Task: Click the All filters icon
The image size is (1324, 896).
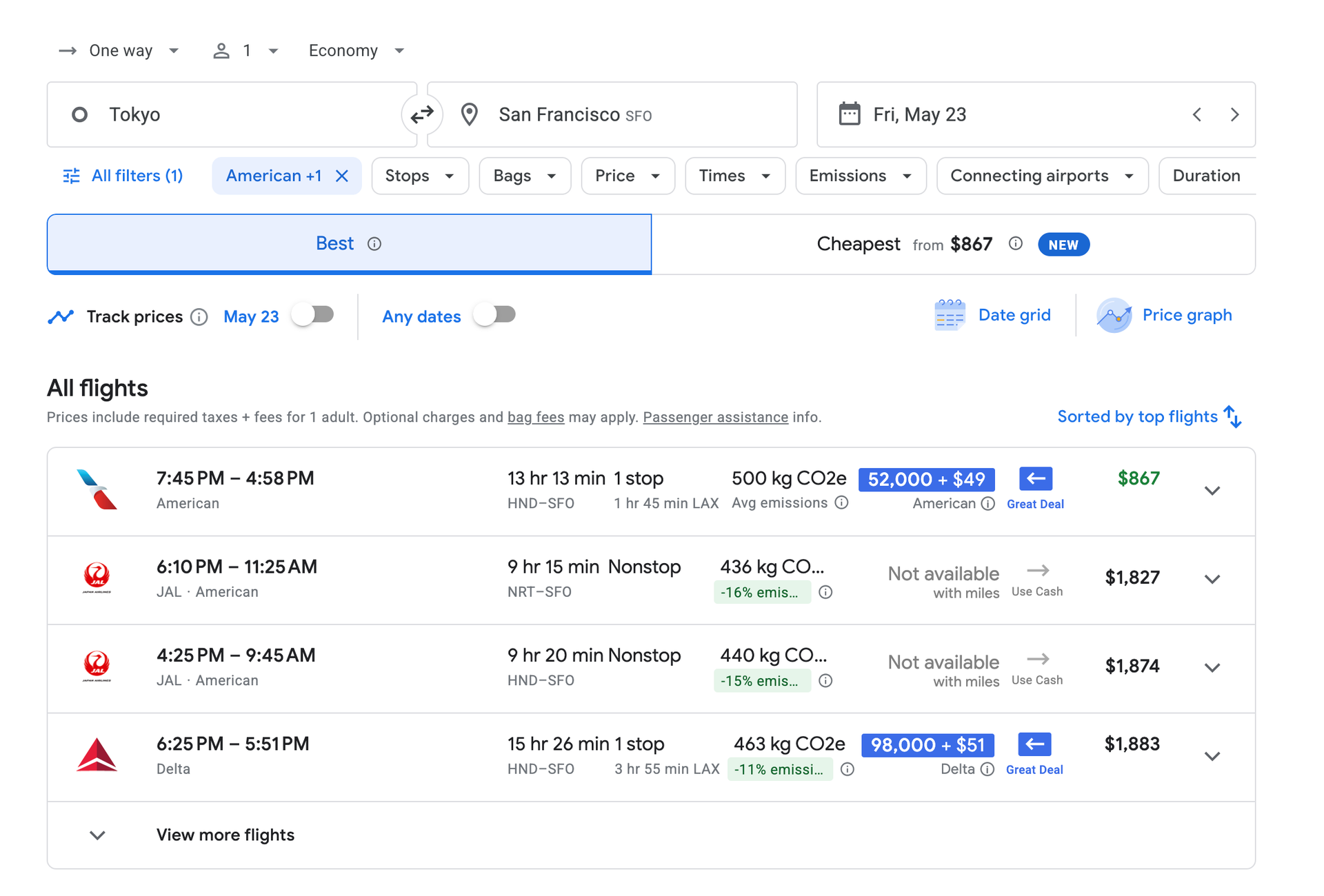Action: 71,176
